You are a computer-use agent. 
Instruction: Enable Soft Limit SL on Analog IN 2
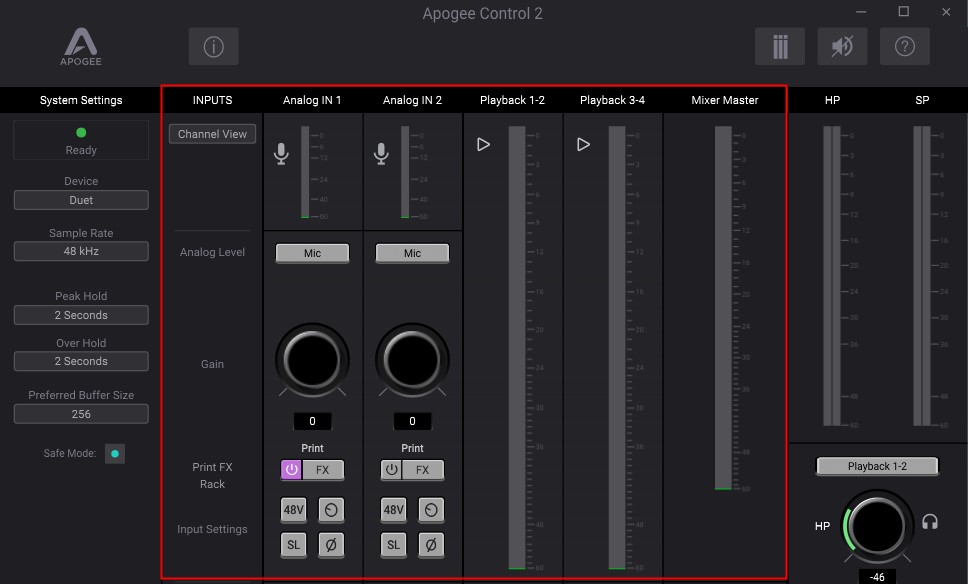pyautogui.click(x=393, y=544)
